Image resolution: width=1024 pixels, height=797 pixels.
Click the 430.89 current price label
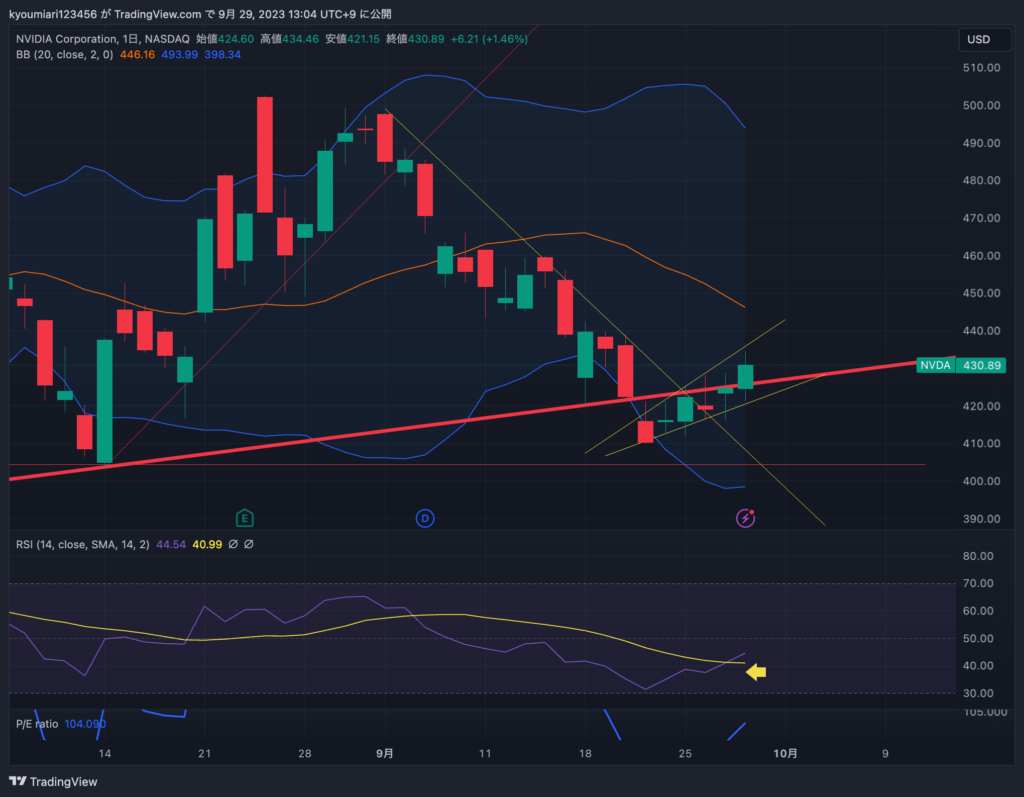point(981,365)
